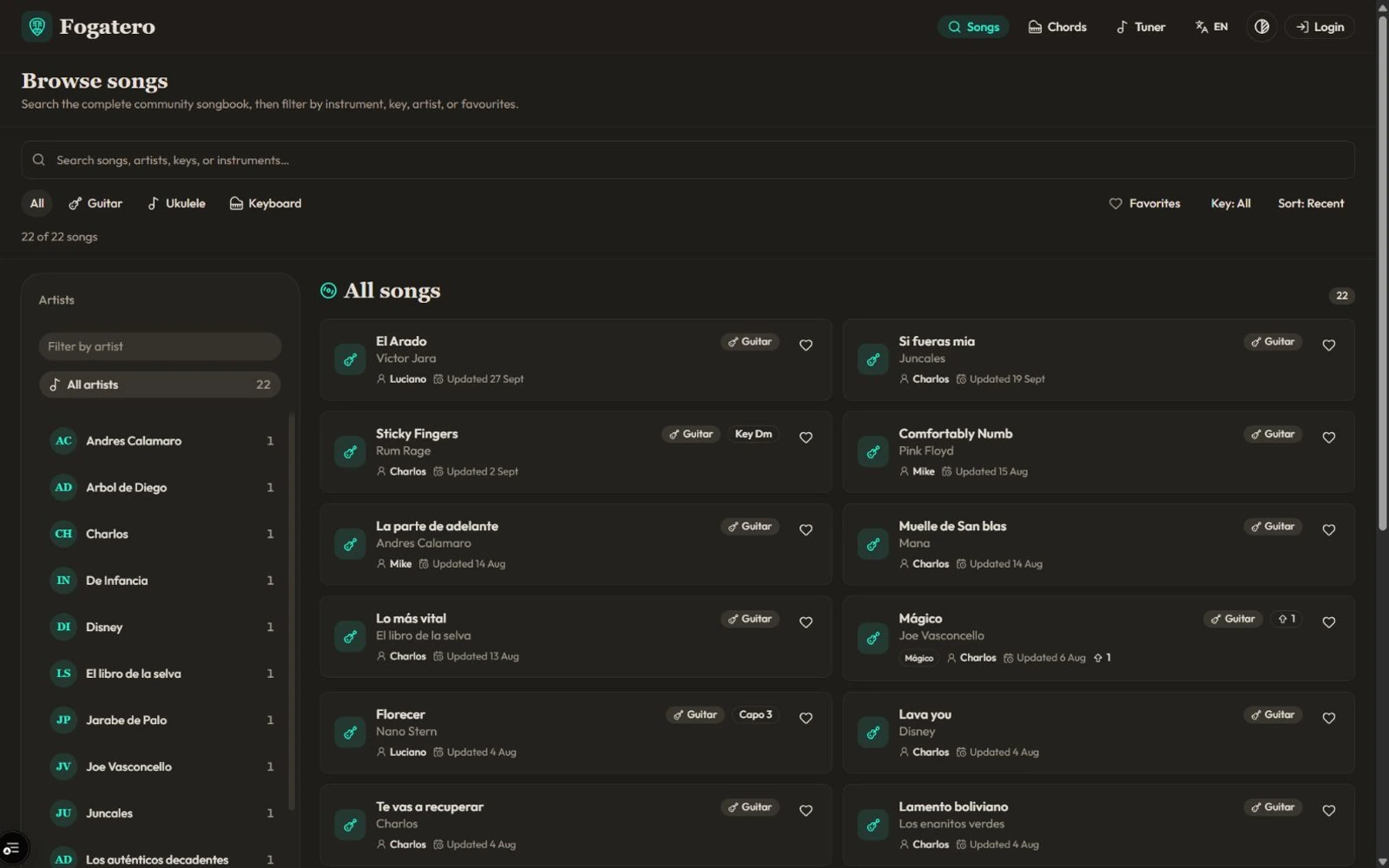The height and width of the screenshot is (868, 1389).
Task: Select the Guitar instrument filter
Action: tap(95, 203)
